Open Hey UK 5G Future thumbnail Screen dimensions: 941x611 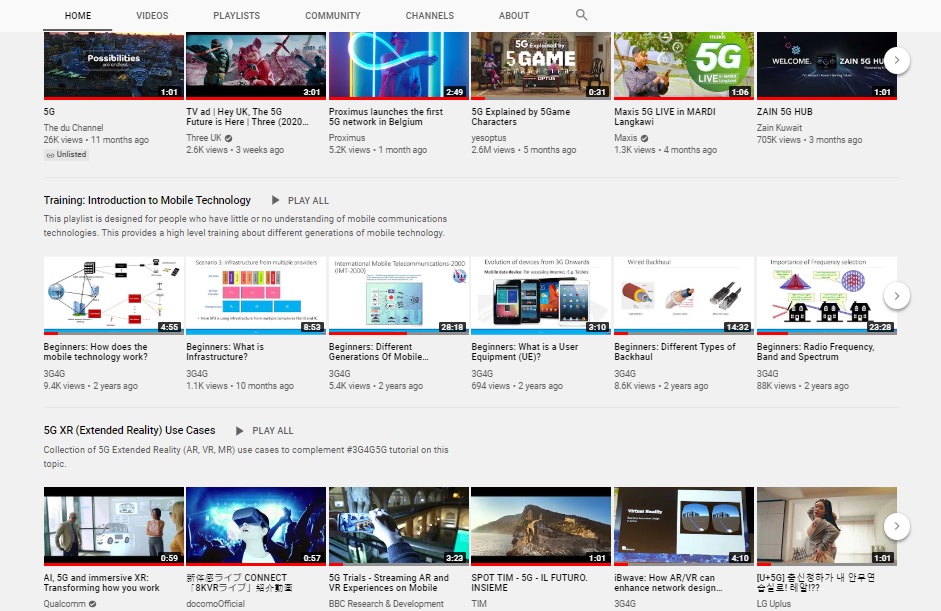[x=256, y=65]
